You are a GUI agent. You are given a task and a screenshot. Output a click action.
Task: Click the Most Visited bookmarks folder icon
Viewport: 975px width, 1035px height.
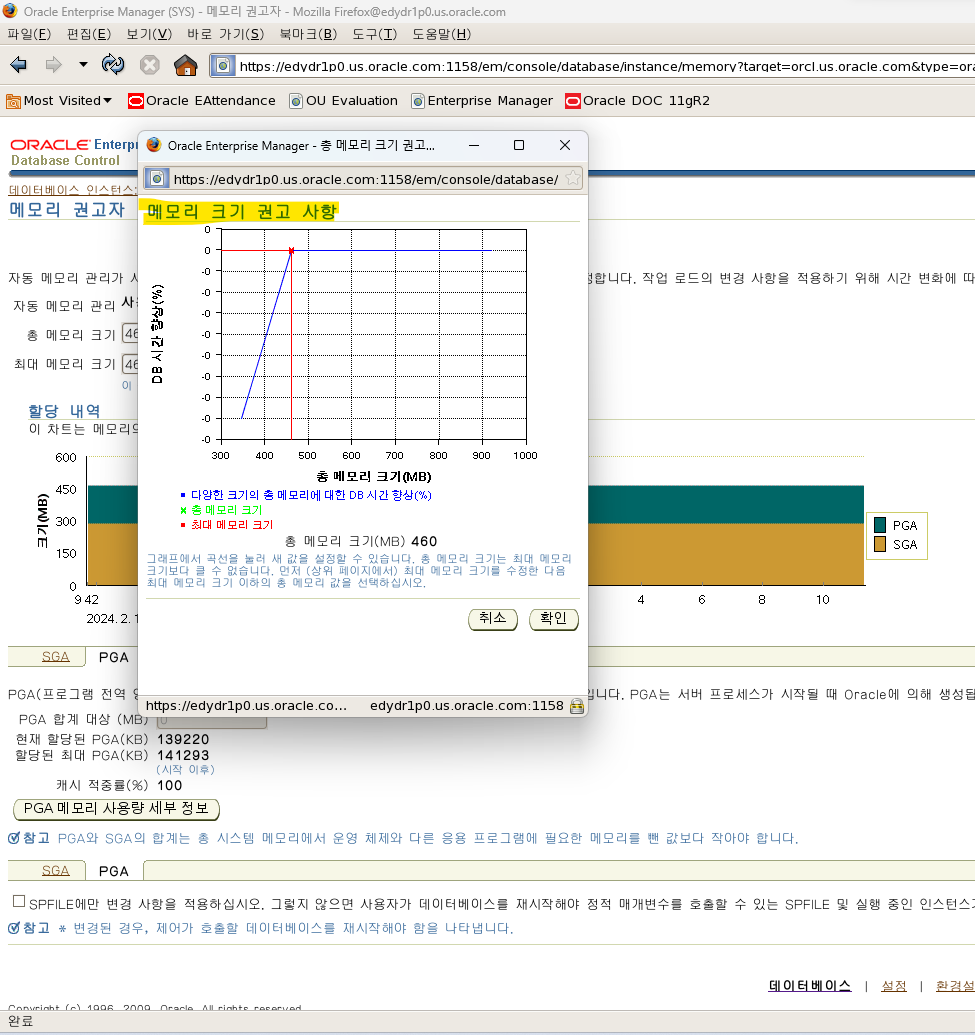tap(13, 102)
